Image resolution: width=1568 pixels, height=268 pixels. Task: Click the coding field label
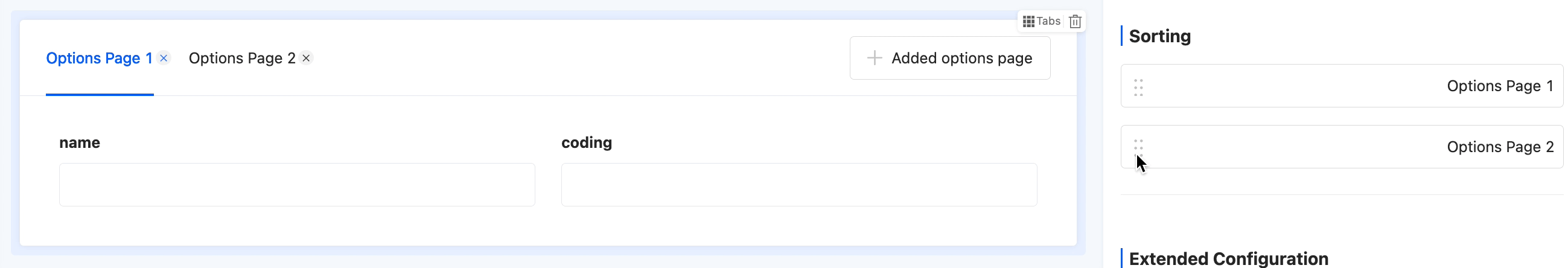pos(586,142)
